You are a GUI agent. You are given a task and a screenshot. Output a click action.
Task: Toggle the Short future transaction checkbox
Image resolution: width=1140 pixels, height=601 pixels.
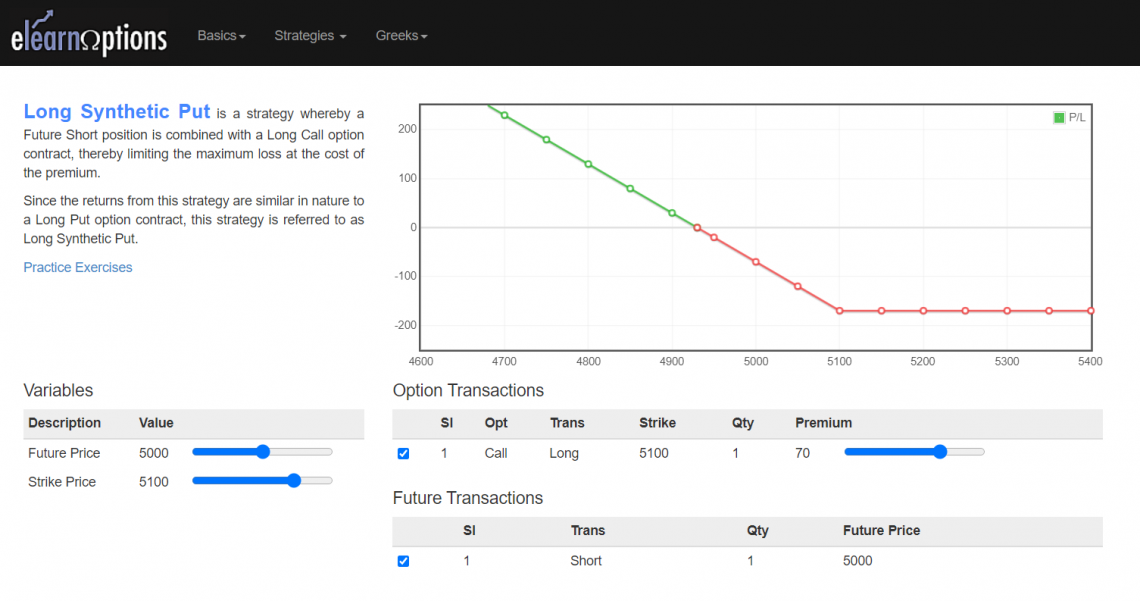click(403, 561)
